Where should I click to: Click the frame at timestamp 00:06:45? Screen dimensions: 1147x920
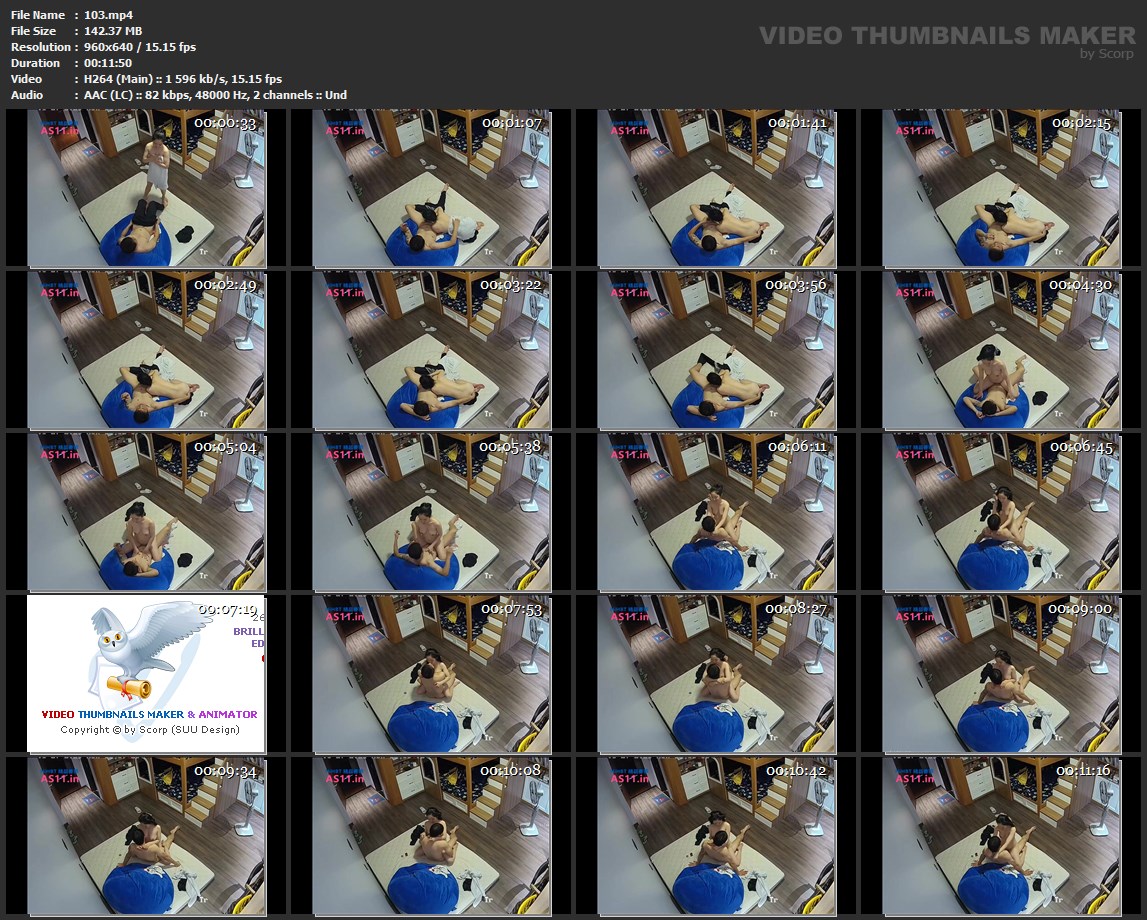(1001, 511)
